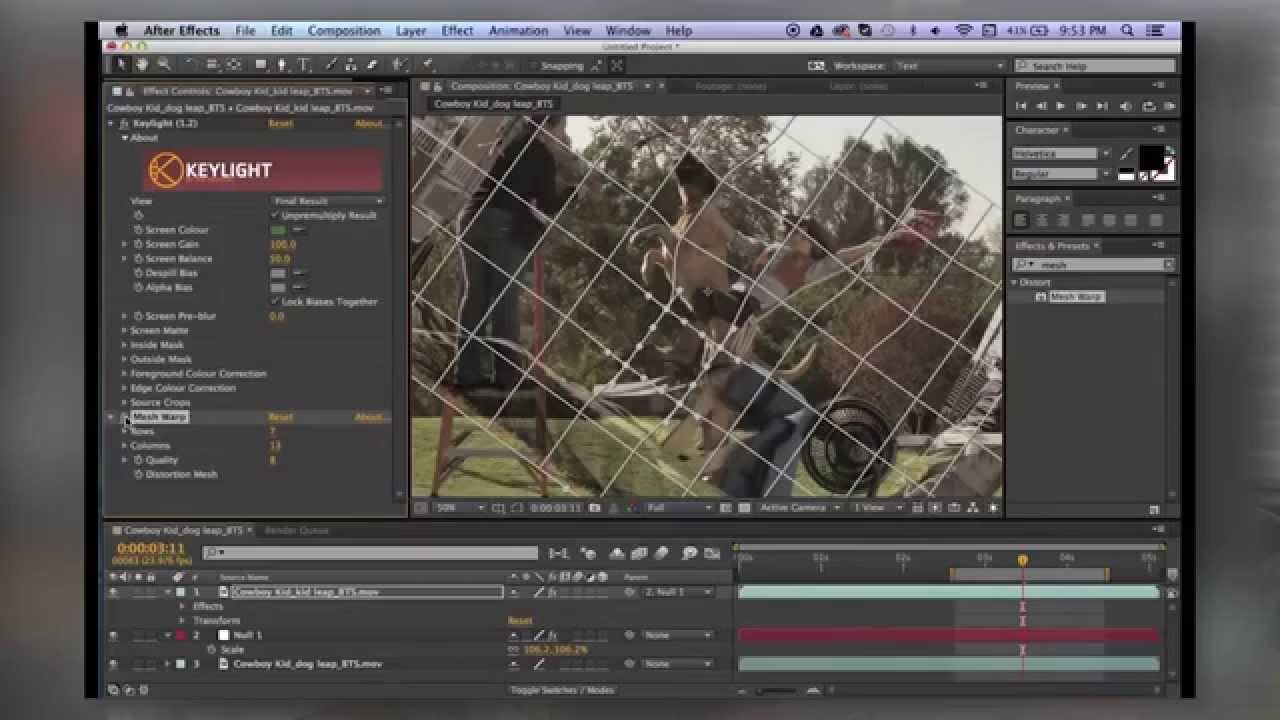
Task: Click the Scale stopwatch under Null 1
Action: point(212,649)
